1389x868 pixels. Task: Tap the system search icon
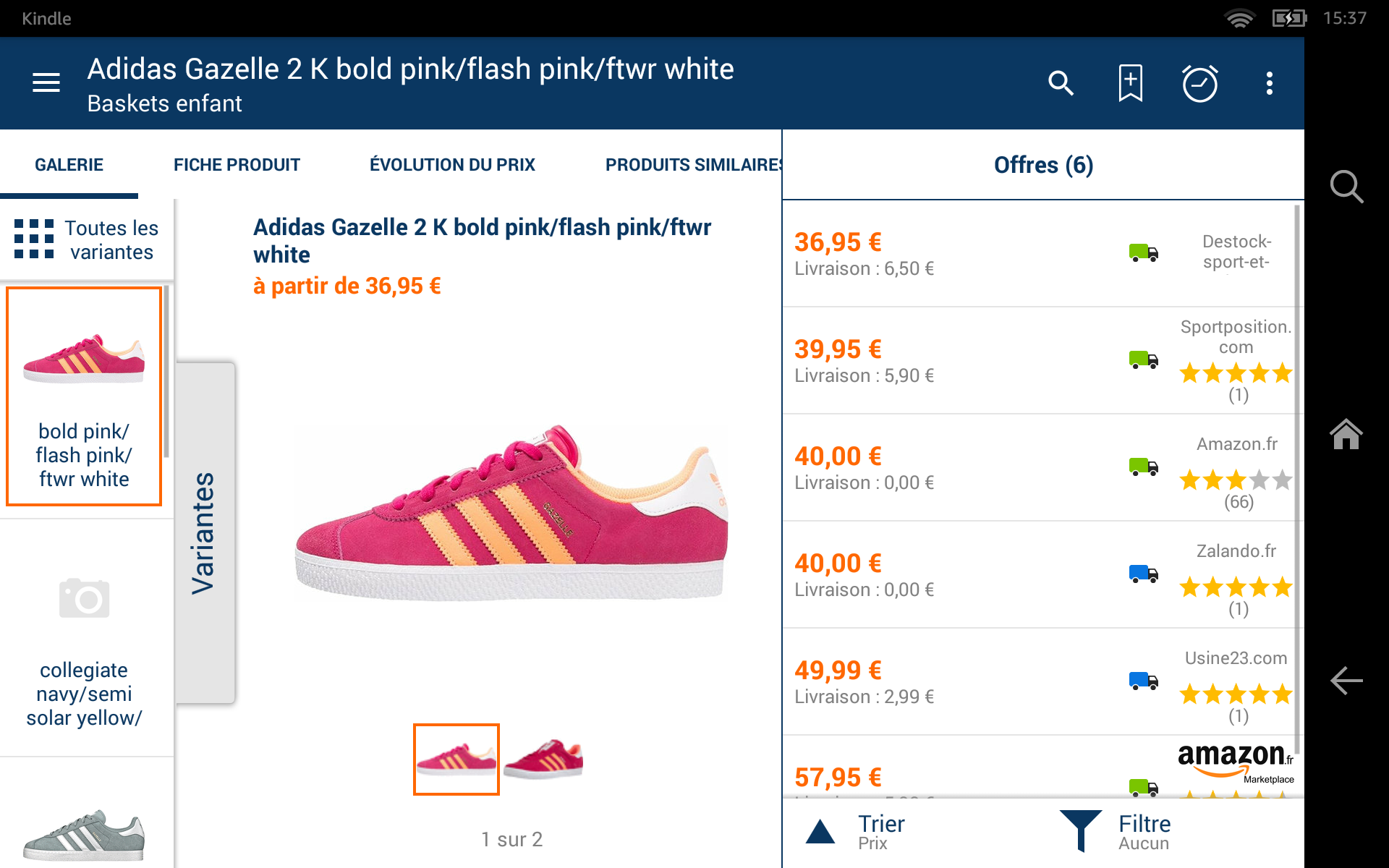pyautogui.click(x=1346, y=187)
